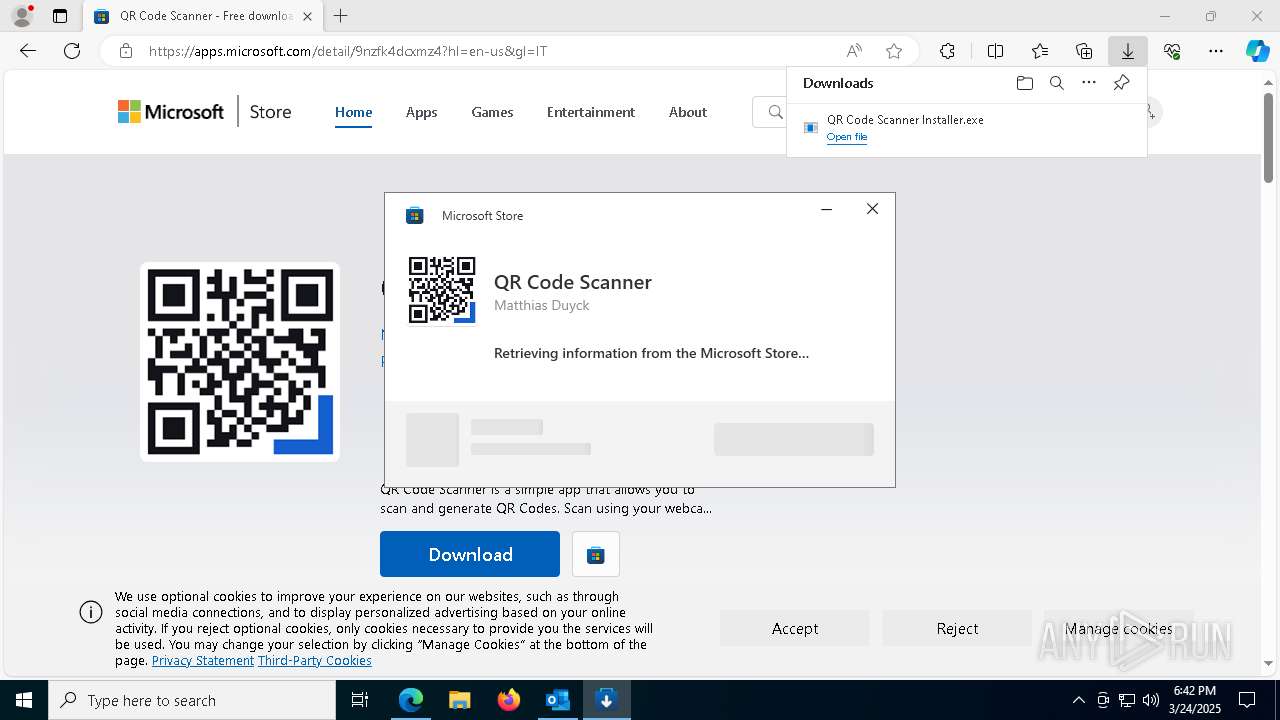Click the large QR code app image
Image resolution: width=1280 pixels, height=720 pixels.
click(240, 362)
